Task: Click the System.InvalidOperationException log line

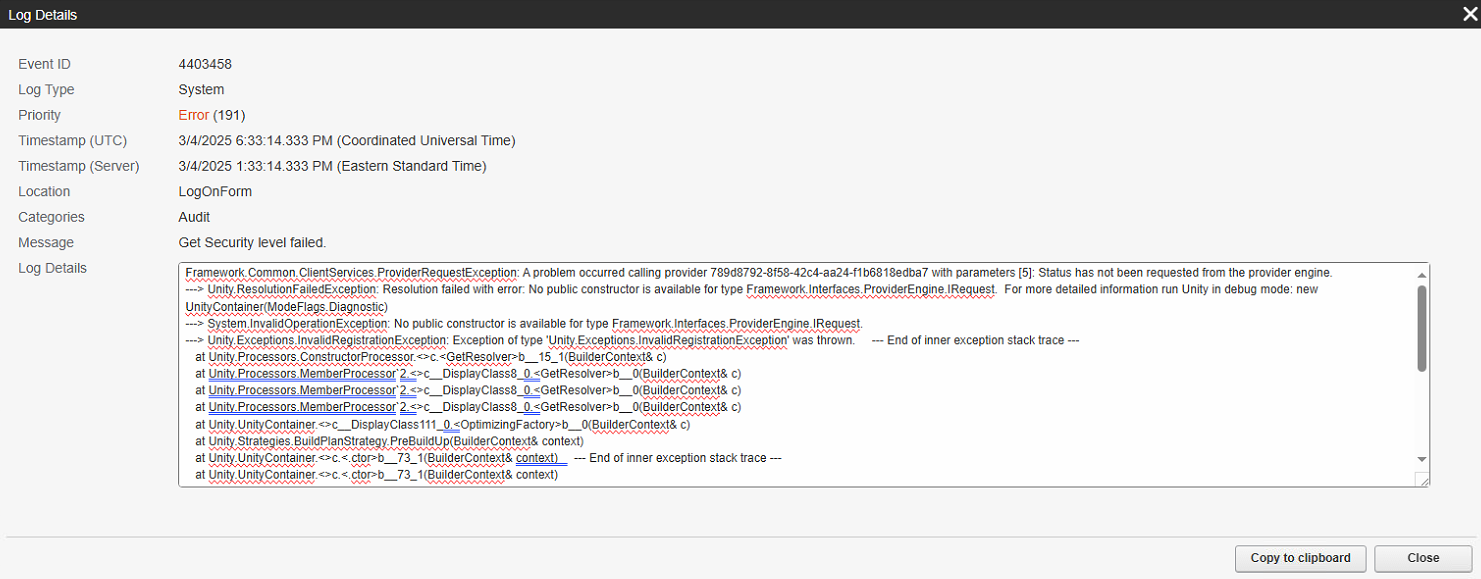Action: (x=524, y=323)
